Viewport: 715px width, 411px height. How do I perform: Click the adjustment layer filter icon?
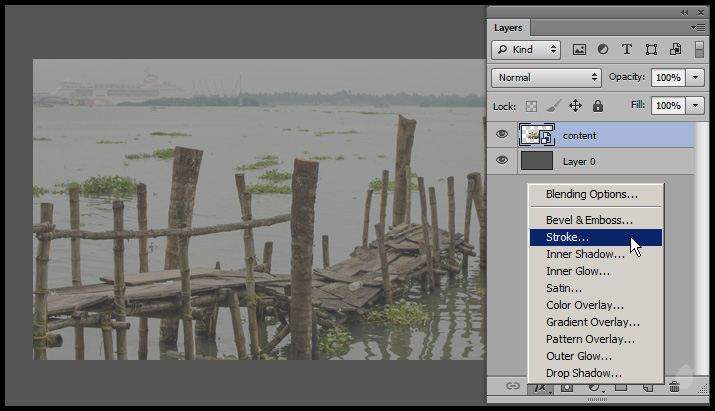pyautogui.click(x=603, y=49)
